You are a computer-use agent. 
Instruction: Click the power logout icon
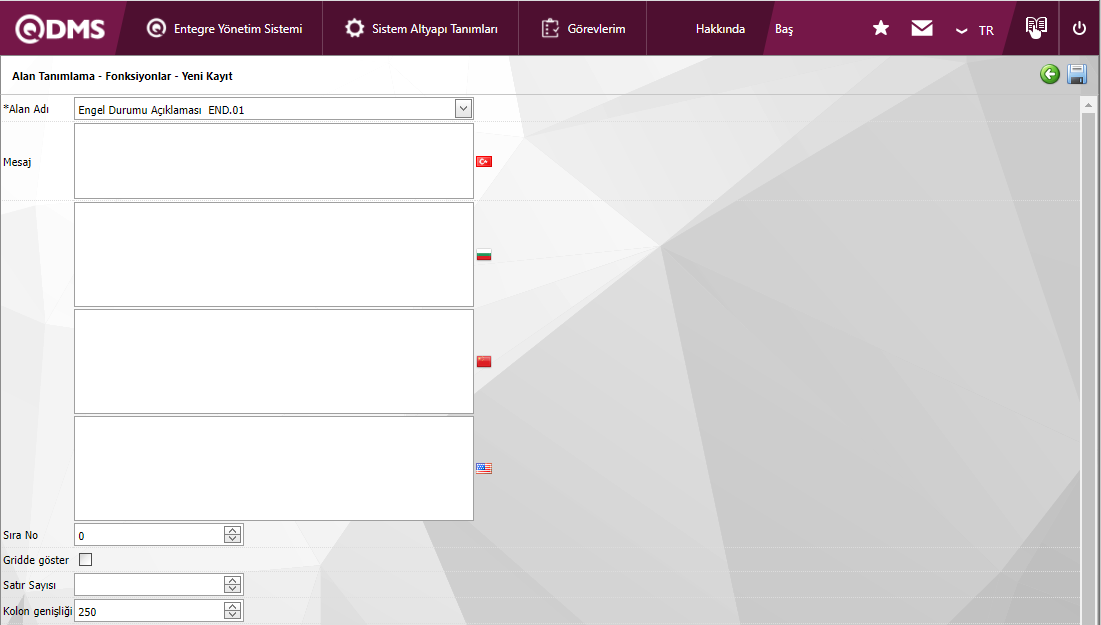pos(1079,28)
